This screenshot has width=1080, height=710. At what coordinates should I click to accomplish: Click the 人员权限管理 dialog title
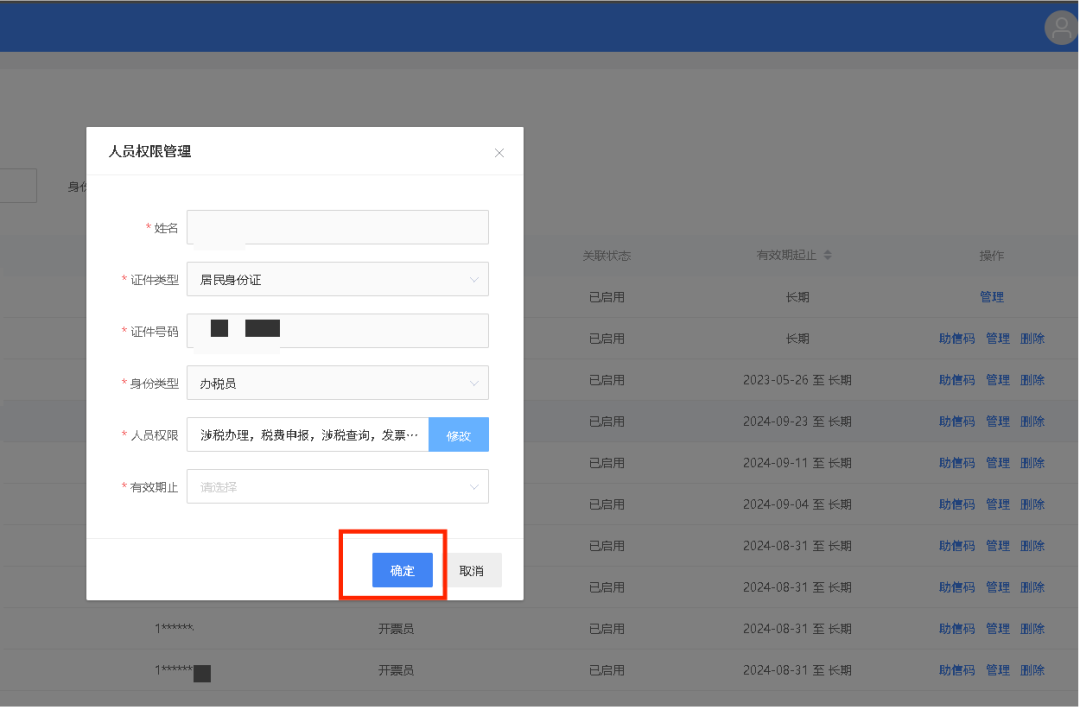(x=150, y=152)
